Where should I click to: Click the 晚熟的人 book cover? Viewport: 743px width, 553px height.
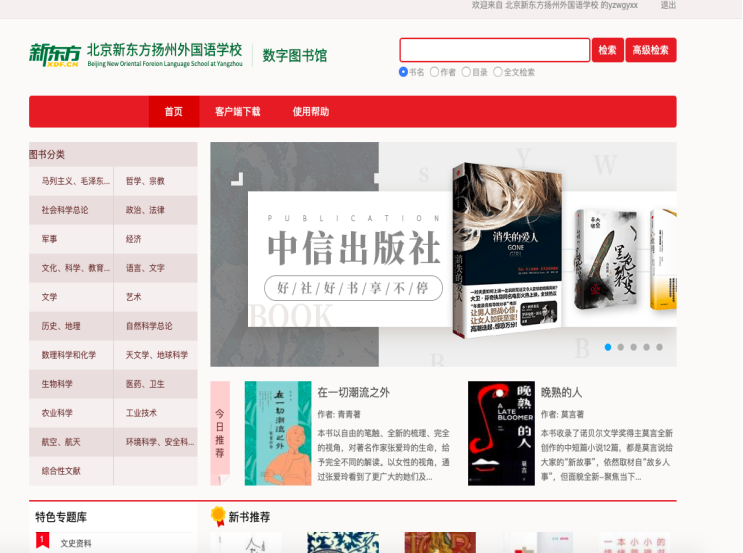501,433
